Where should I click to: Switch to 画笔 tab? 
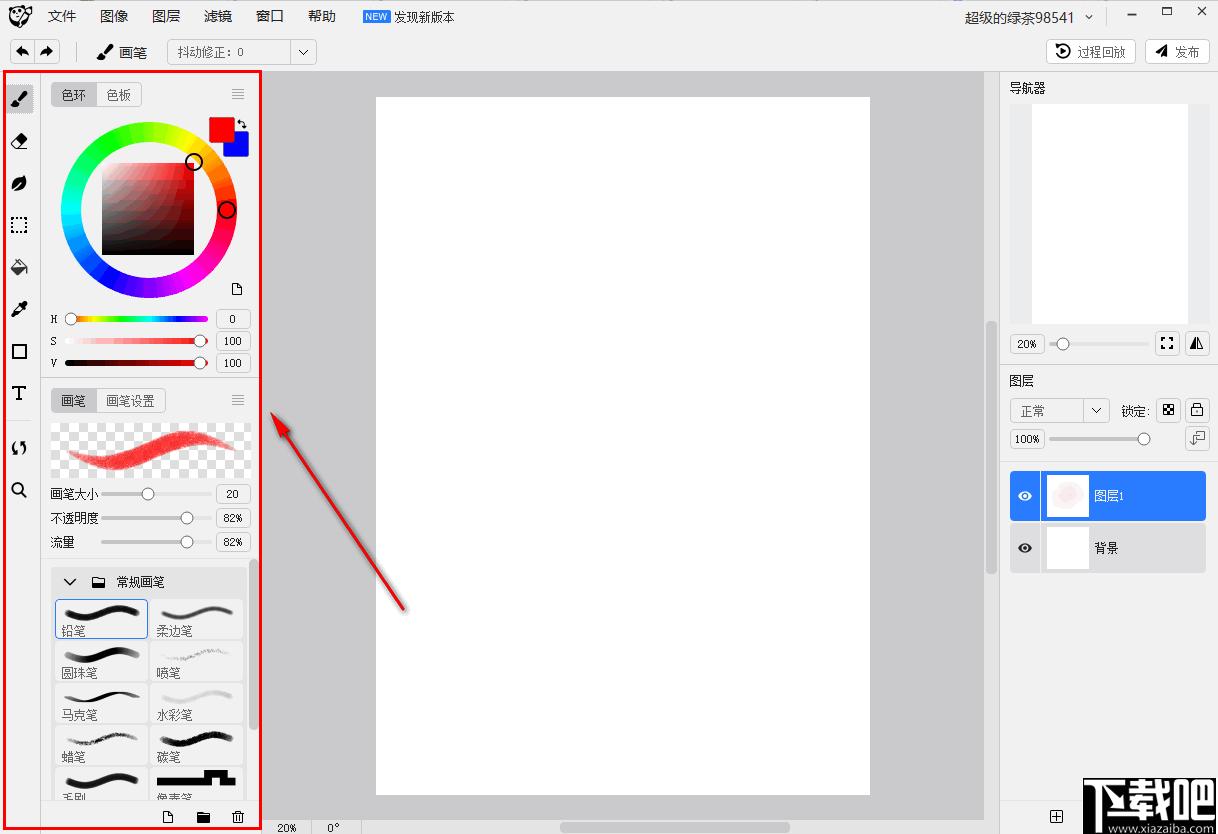(74, 401)
